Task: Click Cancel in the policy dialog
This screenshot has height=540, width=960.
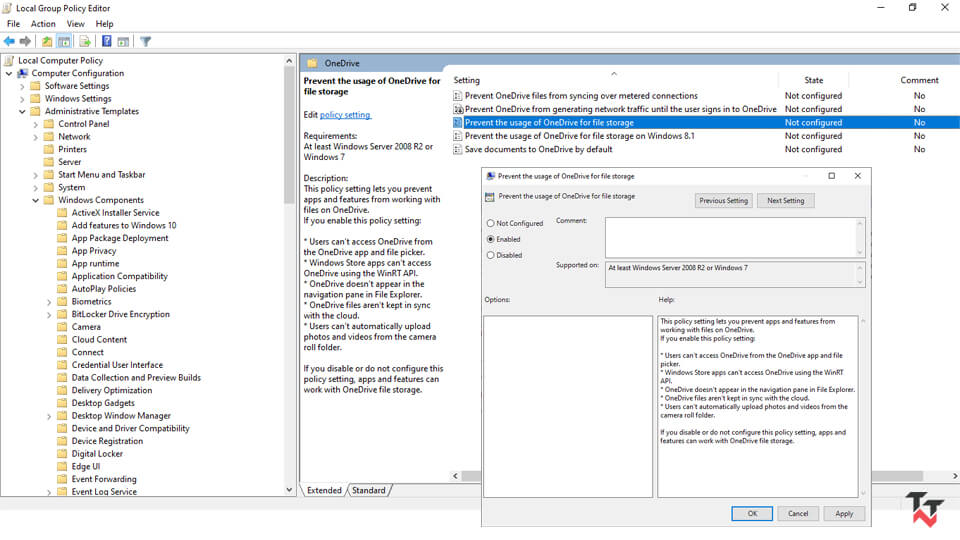Action: [798, 514]
